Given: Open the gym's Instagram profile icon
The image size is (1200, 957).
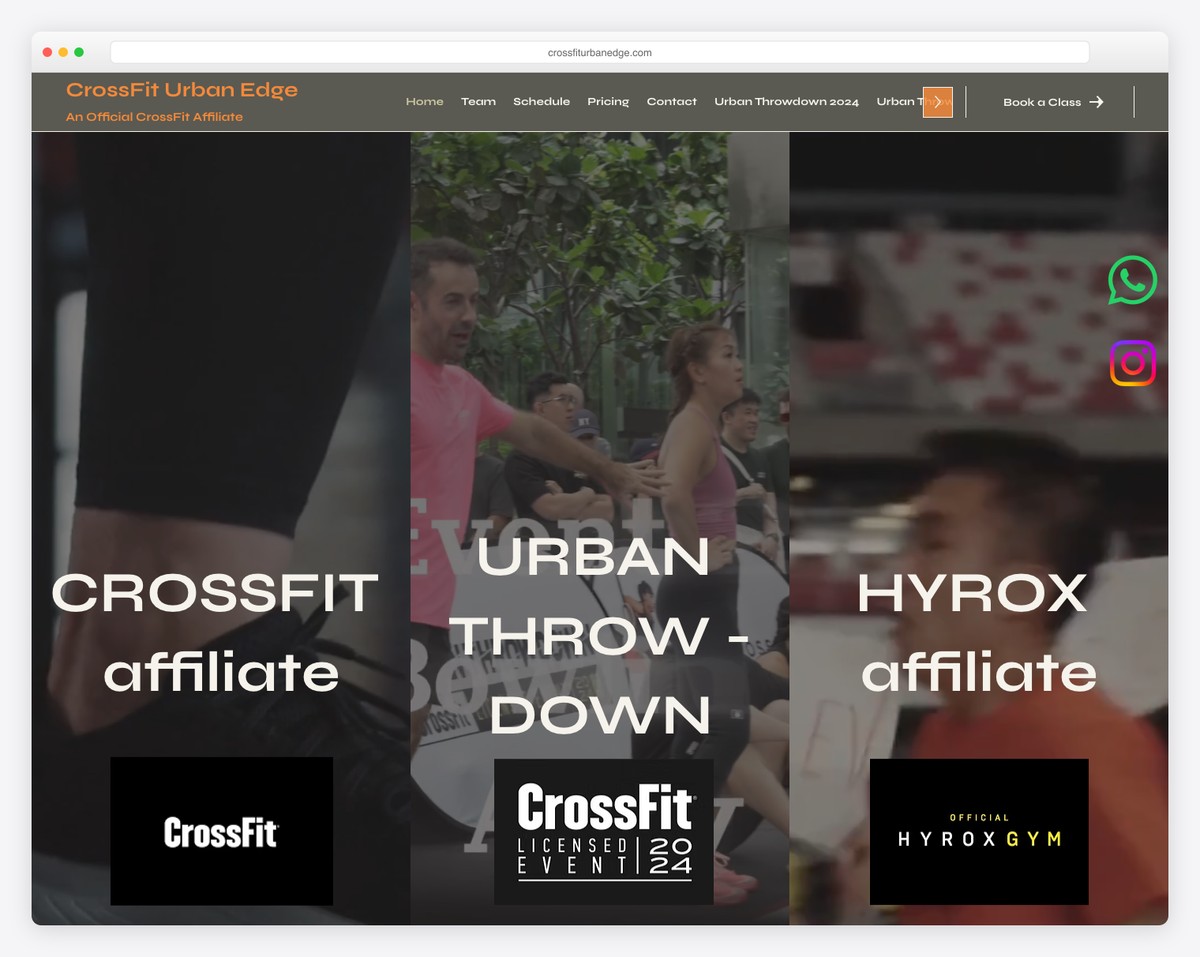Looking at the screenshot, I should [x=1132, y=363].
